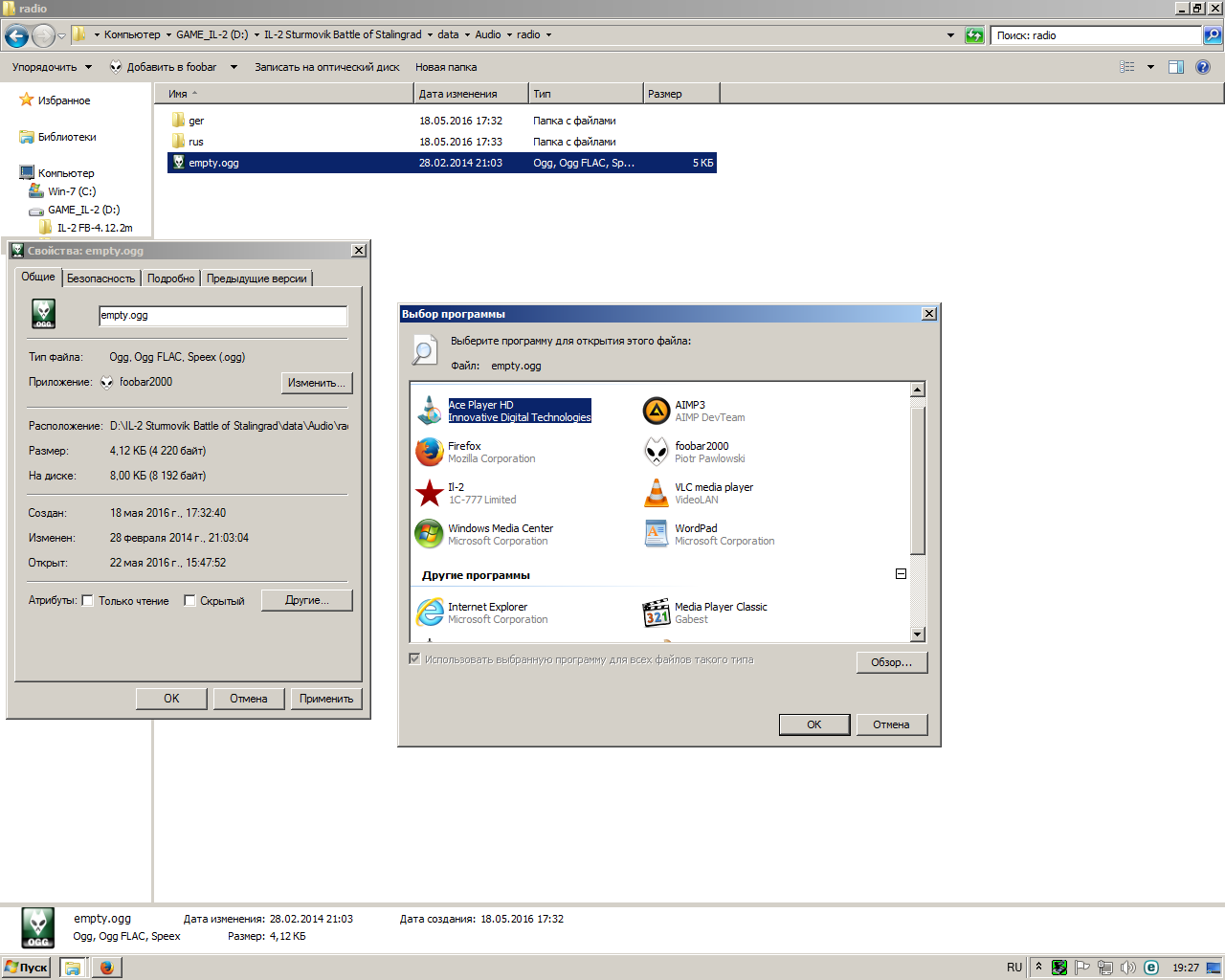
Task: Switch to the Общие tab
Action: tap(38, 277)
